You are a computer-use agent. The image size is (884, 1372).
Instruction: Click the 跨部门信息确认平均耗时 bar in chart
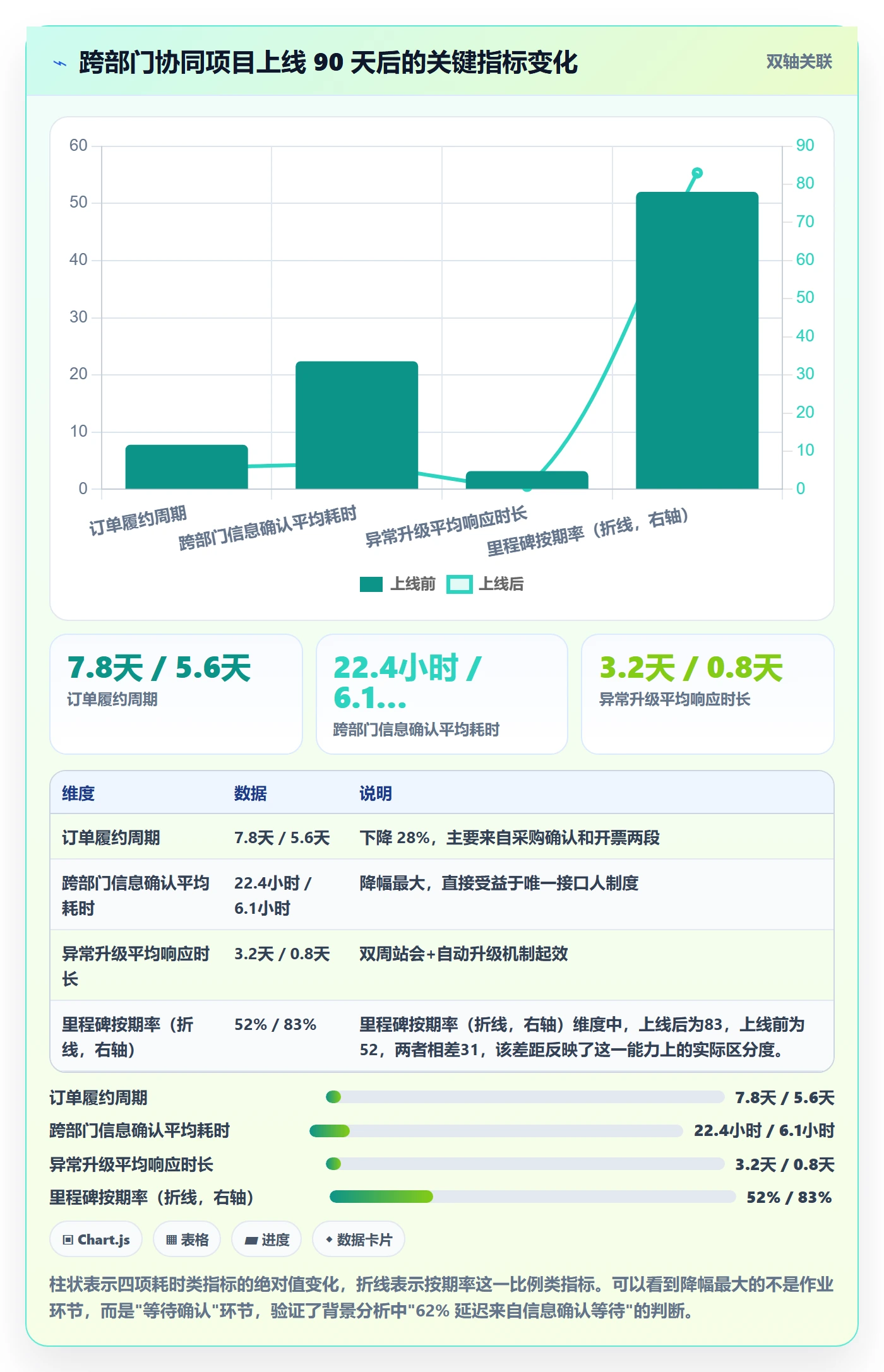coord(357,425)
